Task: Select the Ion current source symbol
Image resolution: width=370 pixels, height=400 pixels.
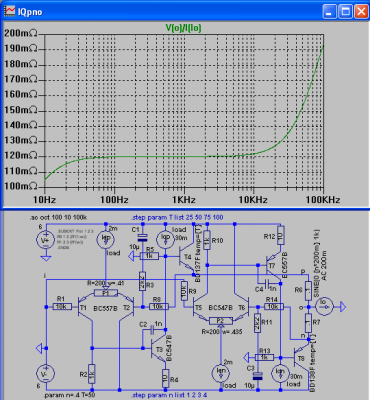Action: coord(281,373)
